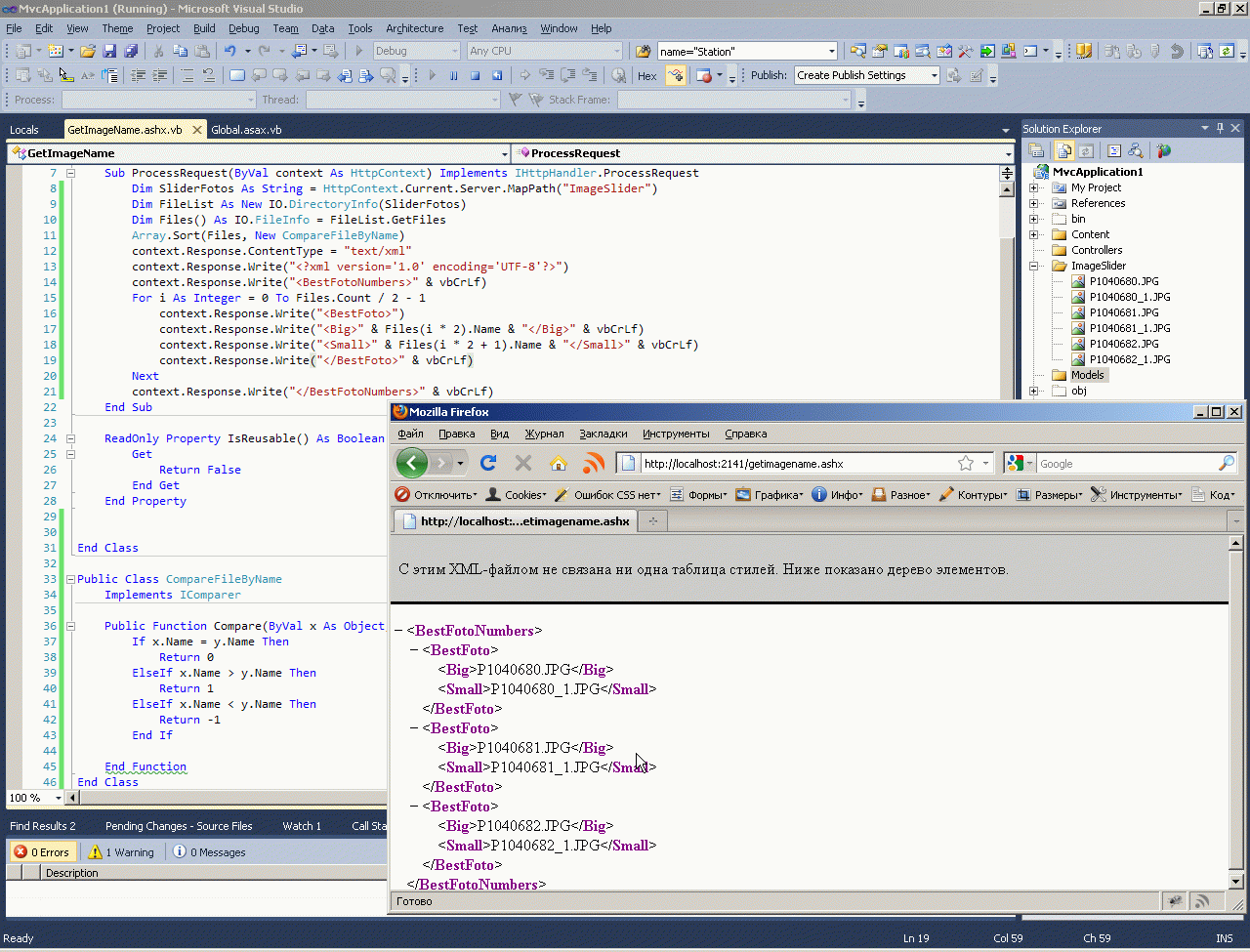Collapse the ProcessRequest Sub code outline
Image resolution: width=1250 pixels, height=952 pixels.
coord(71,173)
